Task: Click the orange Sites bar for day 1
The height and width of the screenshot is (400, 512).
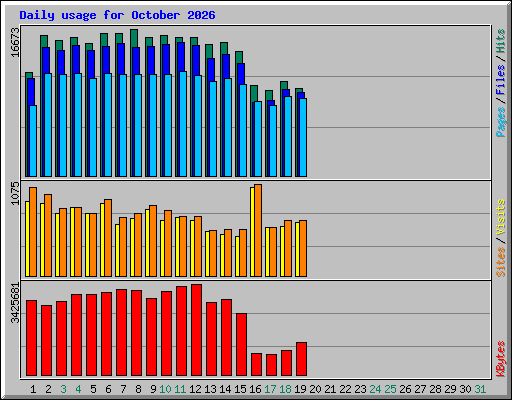Action: click(x=33, y=232)
